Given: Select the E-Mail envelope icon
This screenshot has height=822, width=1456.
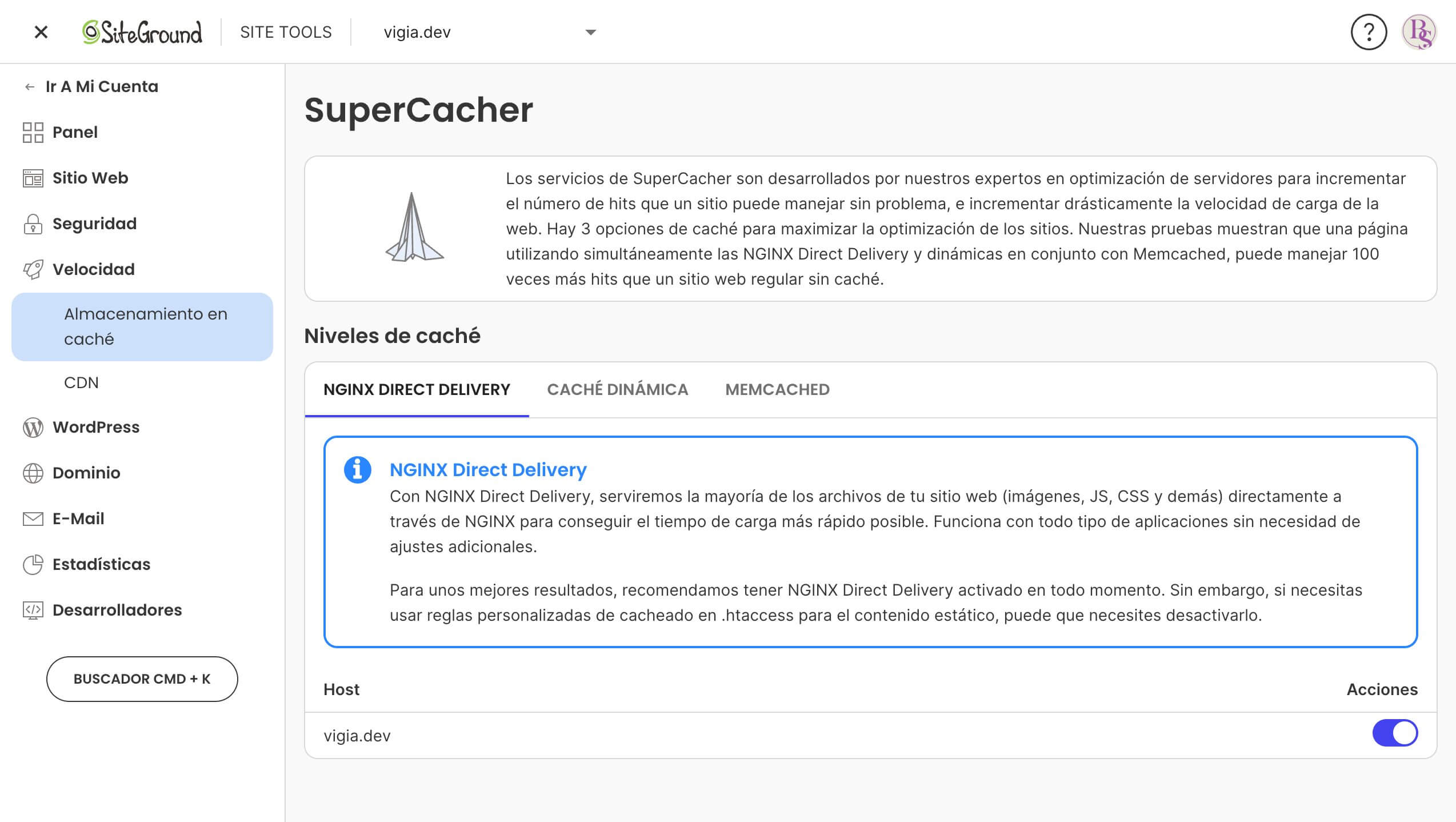Looking at the screenshot, I should (33, 518).
